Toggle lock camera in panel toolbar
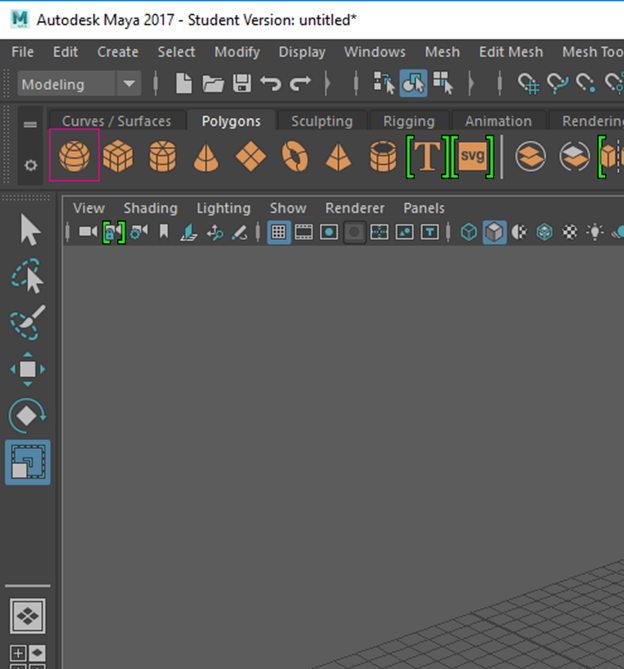 113,233
